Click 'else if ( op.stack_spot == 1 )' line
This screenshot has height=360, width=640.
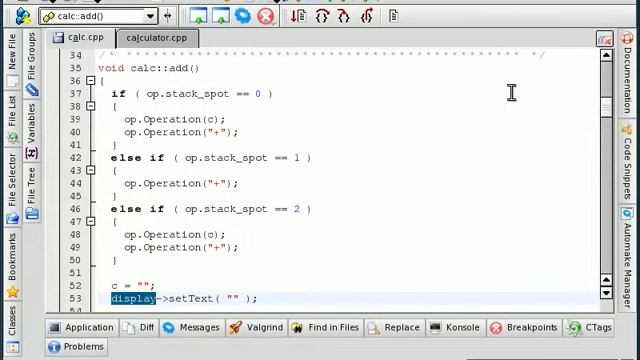coord(211,158)
